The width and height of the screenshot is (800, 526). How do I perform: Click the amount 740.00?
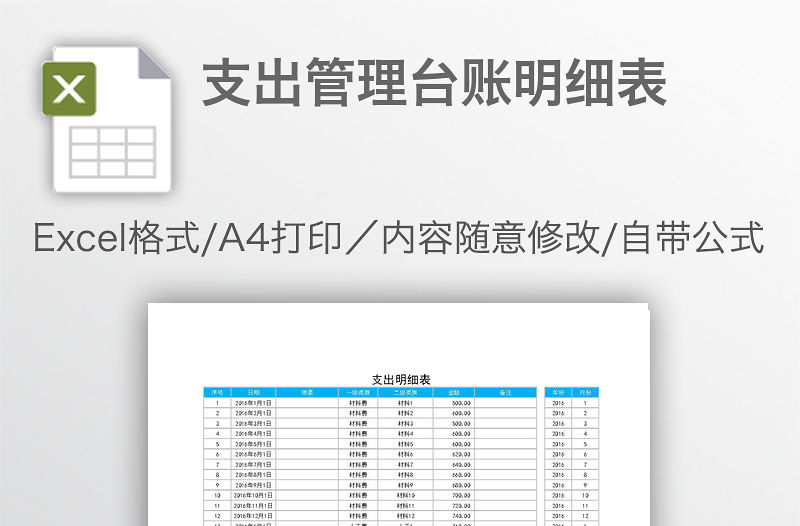tap(454, 516)
